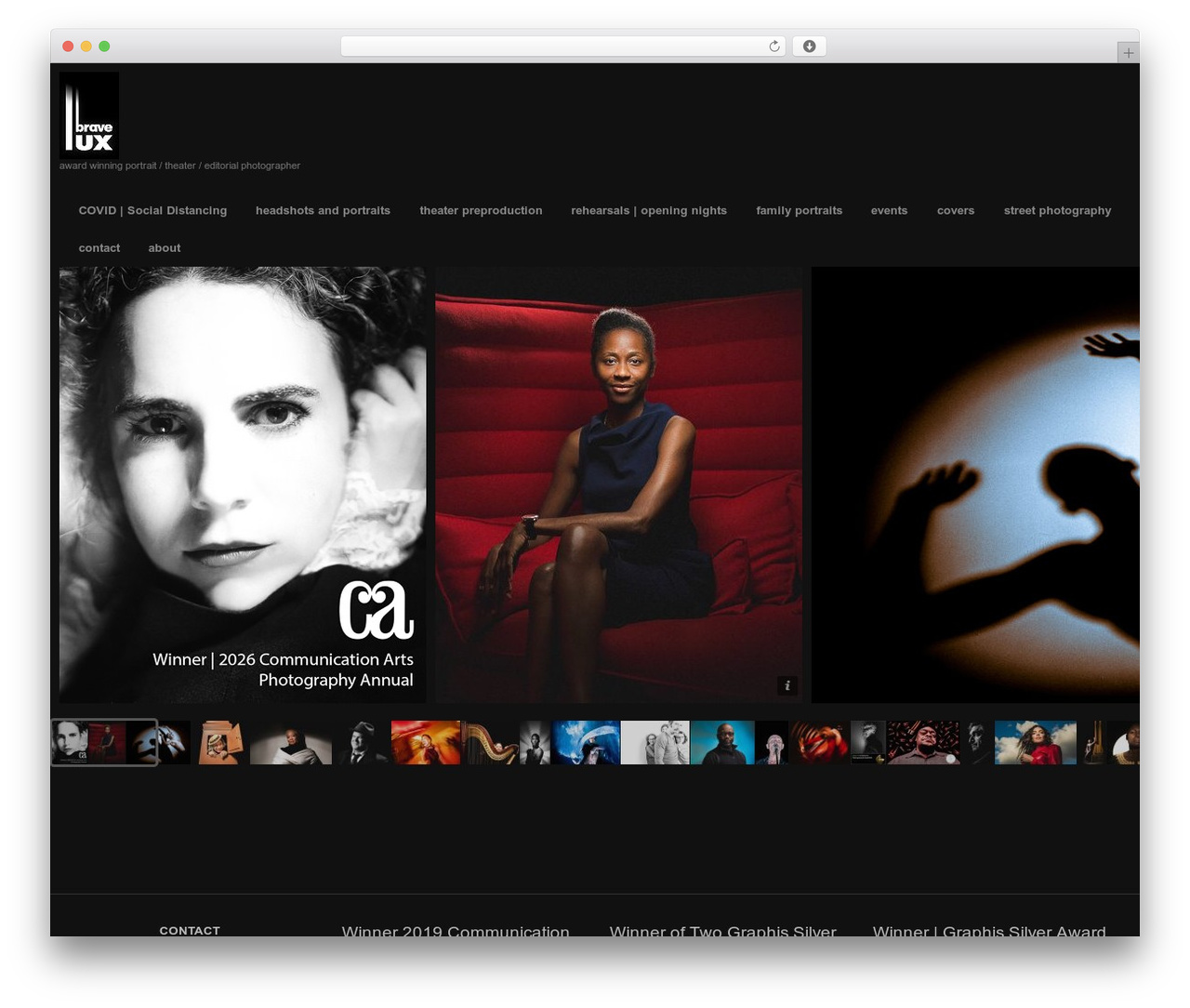The height and width of the screenshot is (1008, 1190).
Task: Show image info on red sofa portrait
Action: pos(787,685)
